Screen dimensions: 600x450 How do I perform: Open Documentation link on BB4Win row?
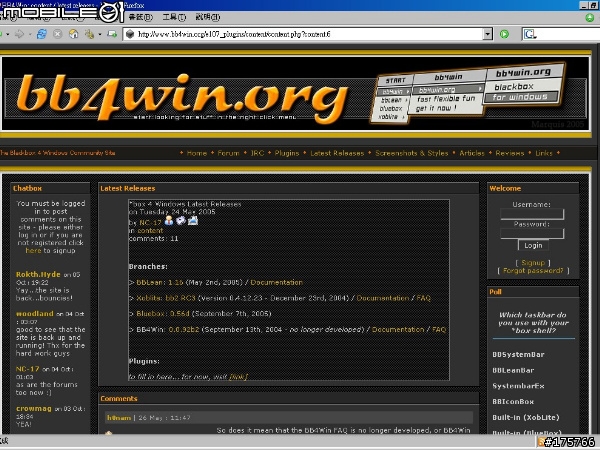pos(398,329)
